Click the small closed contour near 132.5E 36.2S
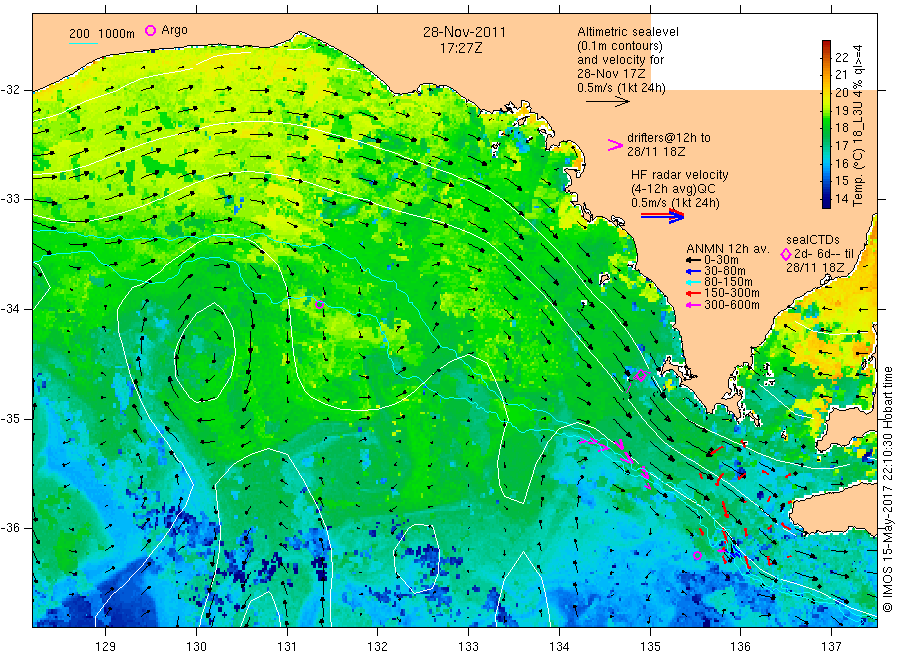The image size is (900, 660). tap(417, 558)
